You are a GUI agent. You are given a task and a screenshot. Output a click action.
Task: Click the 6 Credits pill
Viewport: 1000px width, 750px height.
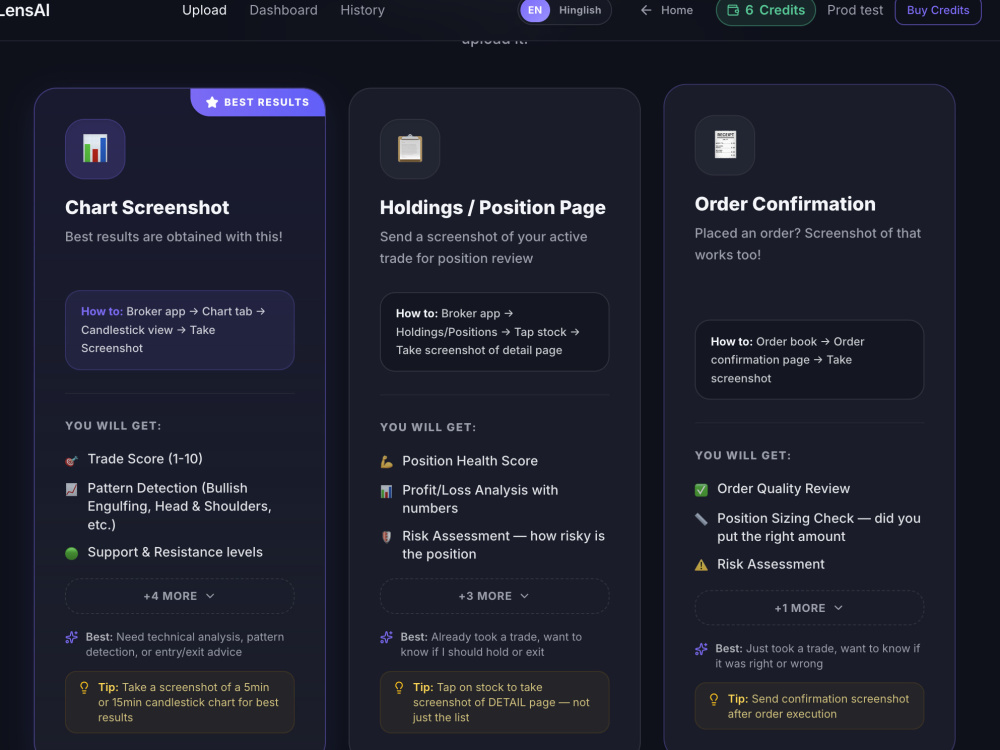click(x=765, y=10)
